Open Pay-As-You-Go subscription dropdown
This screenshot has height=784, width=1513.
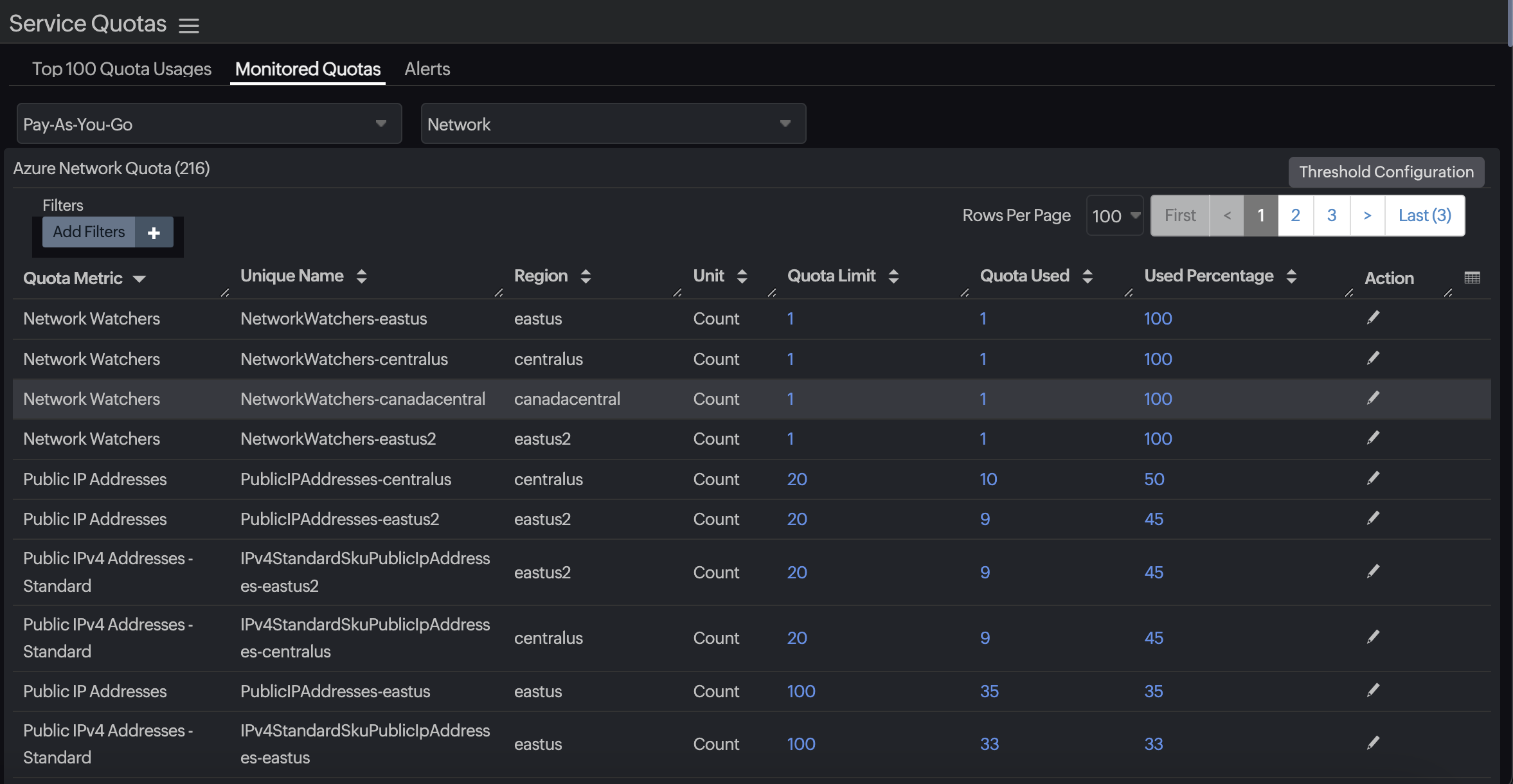tap(209, 124)
